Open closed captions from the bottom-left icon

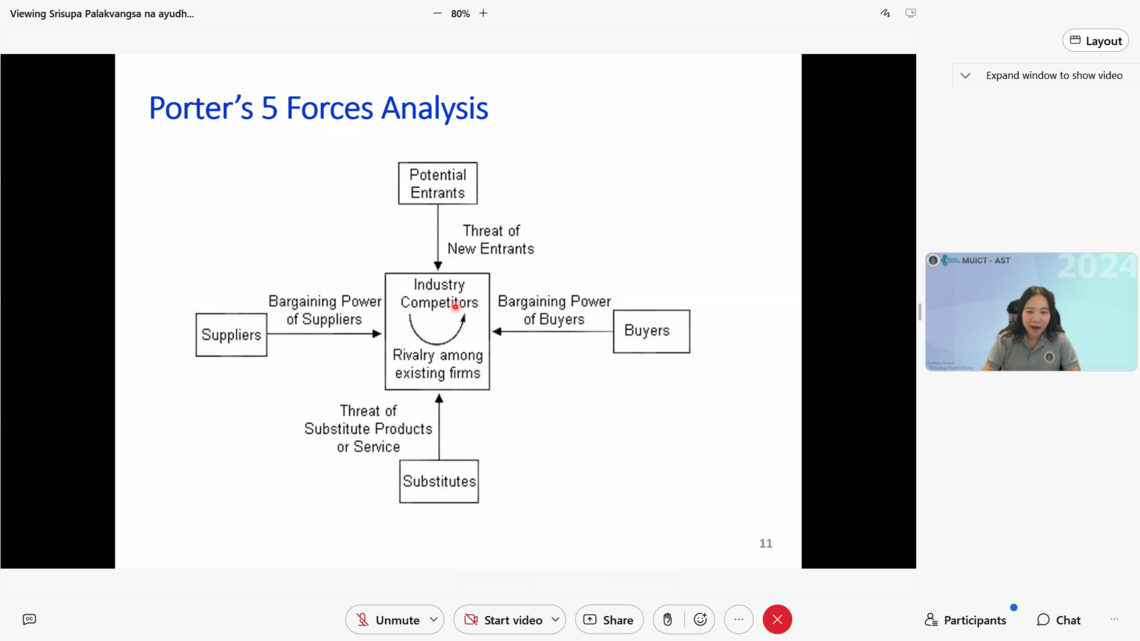click(29, 620)
